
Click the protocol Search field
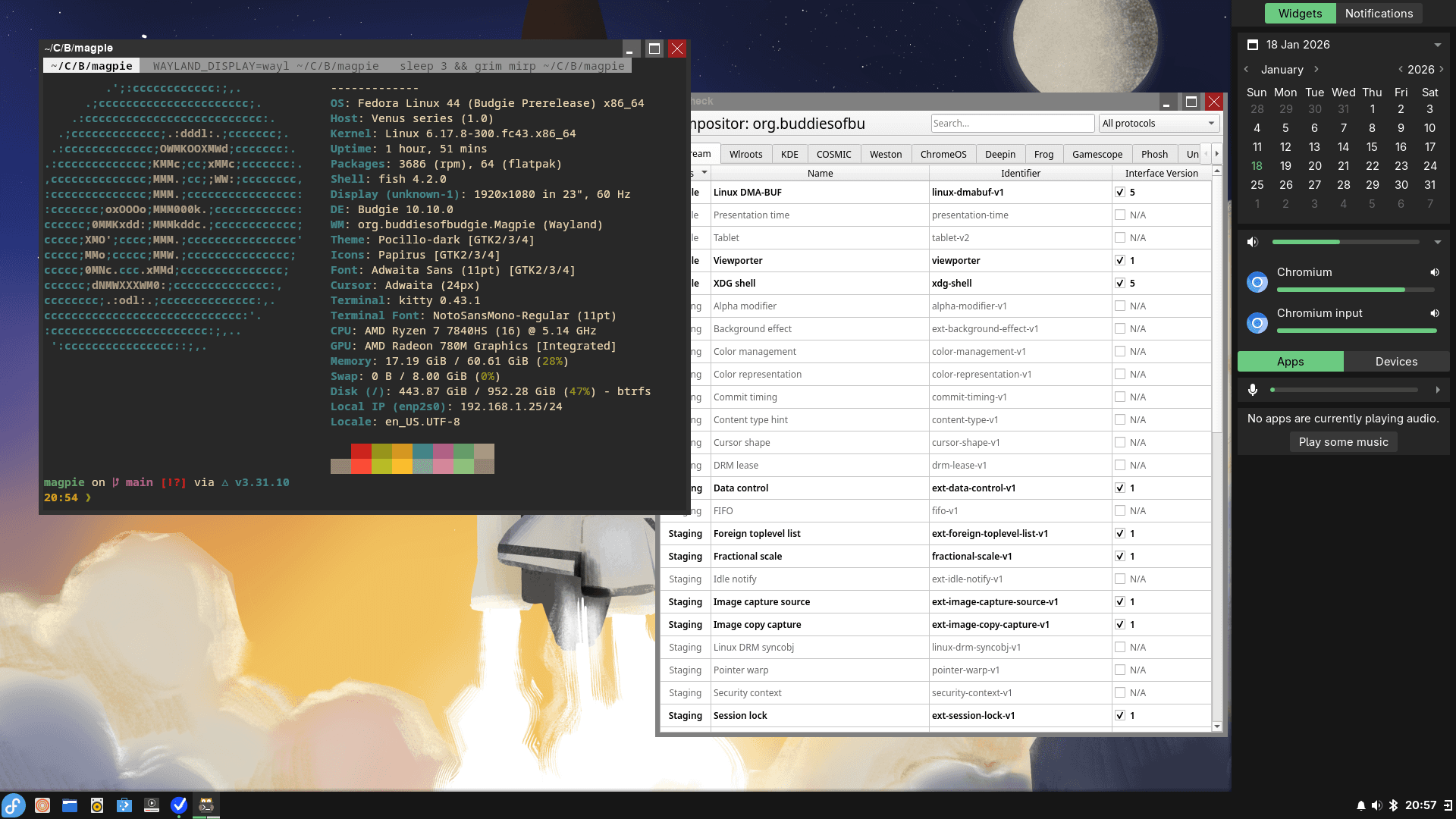click(1012, 123)
